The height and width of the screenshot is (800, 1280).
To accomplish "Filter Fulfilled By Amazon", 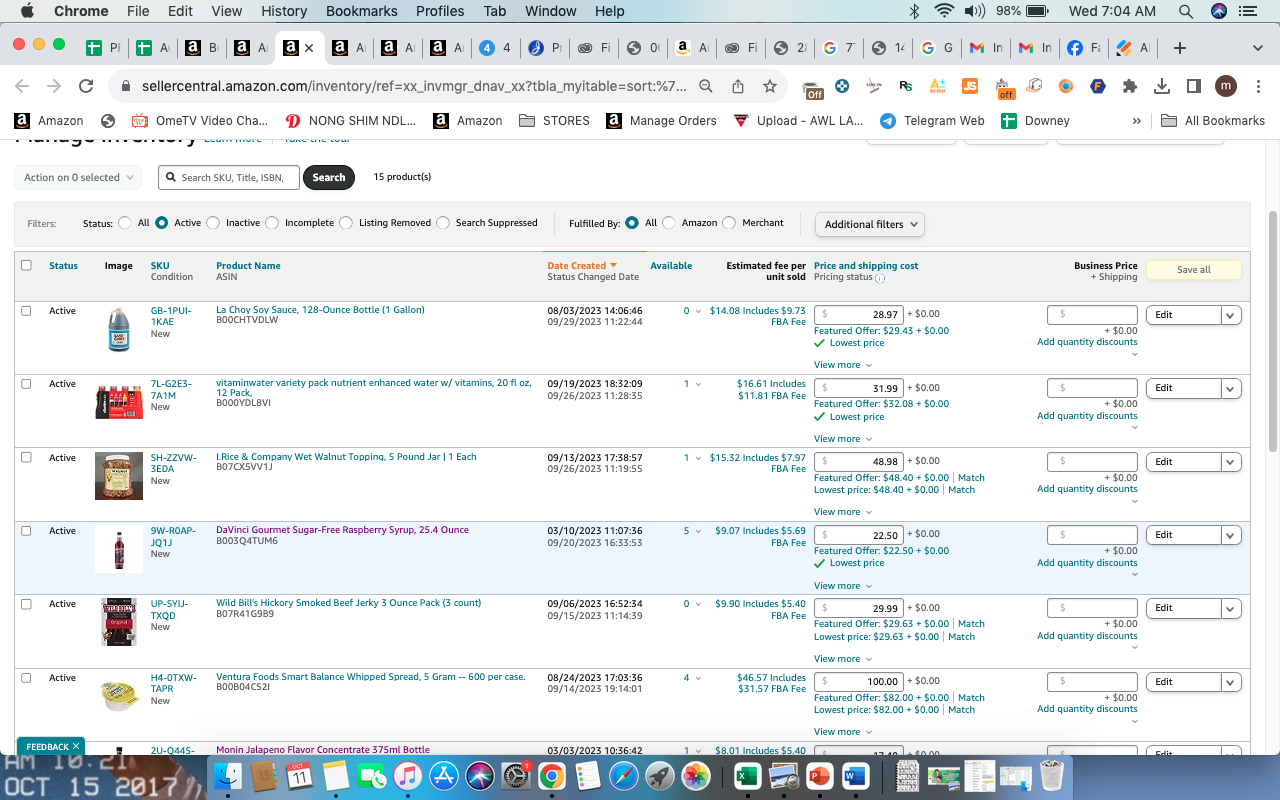I will pyautogui.click(x=669, y=223).
